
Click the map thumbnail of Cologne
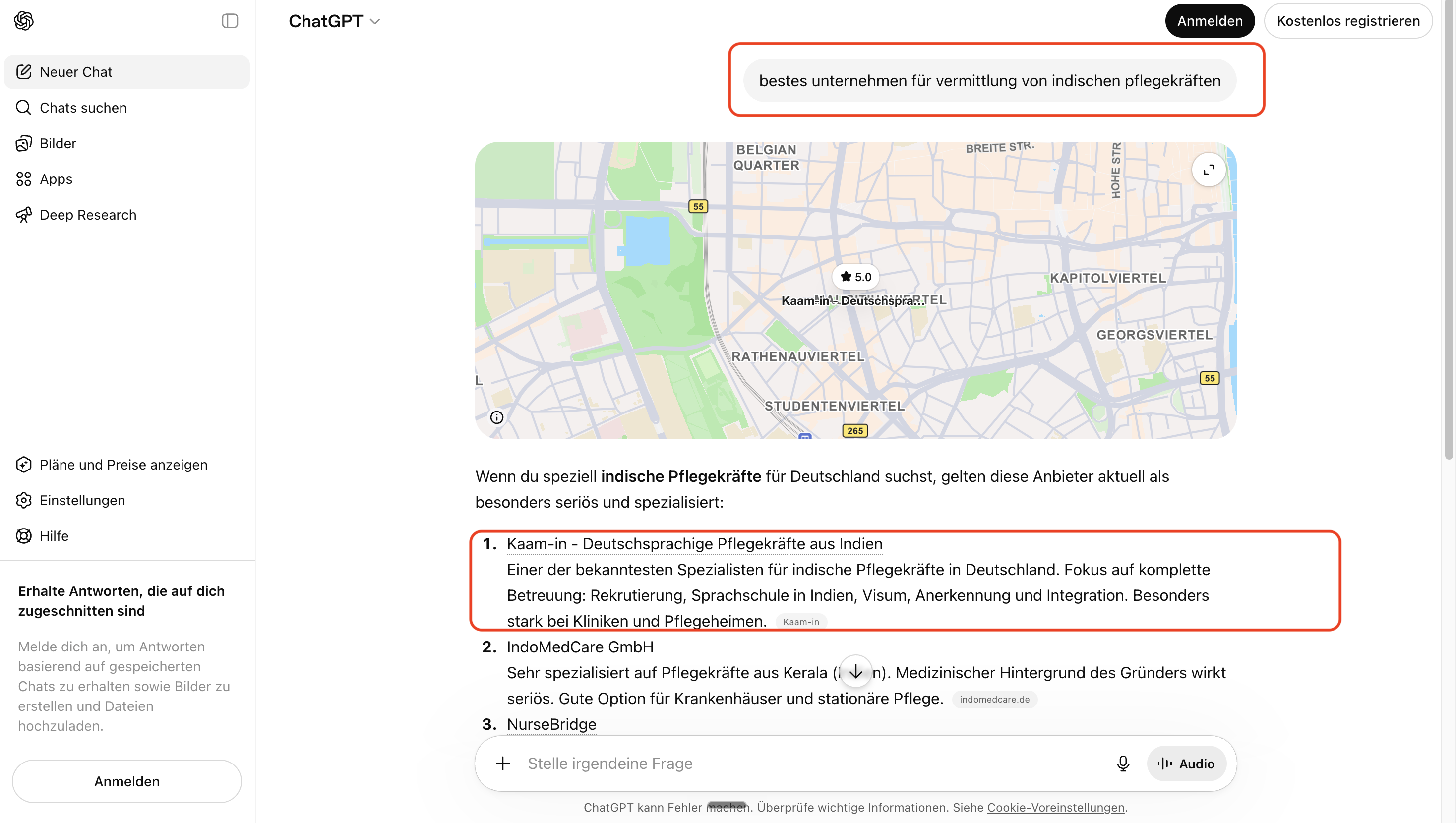pyautogui.click(x=856, y=291)
